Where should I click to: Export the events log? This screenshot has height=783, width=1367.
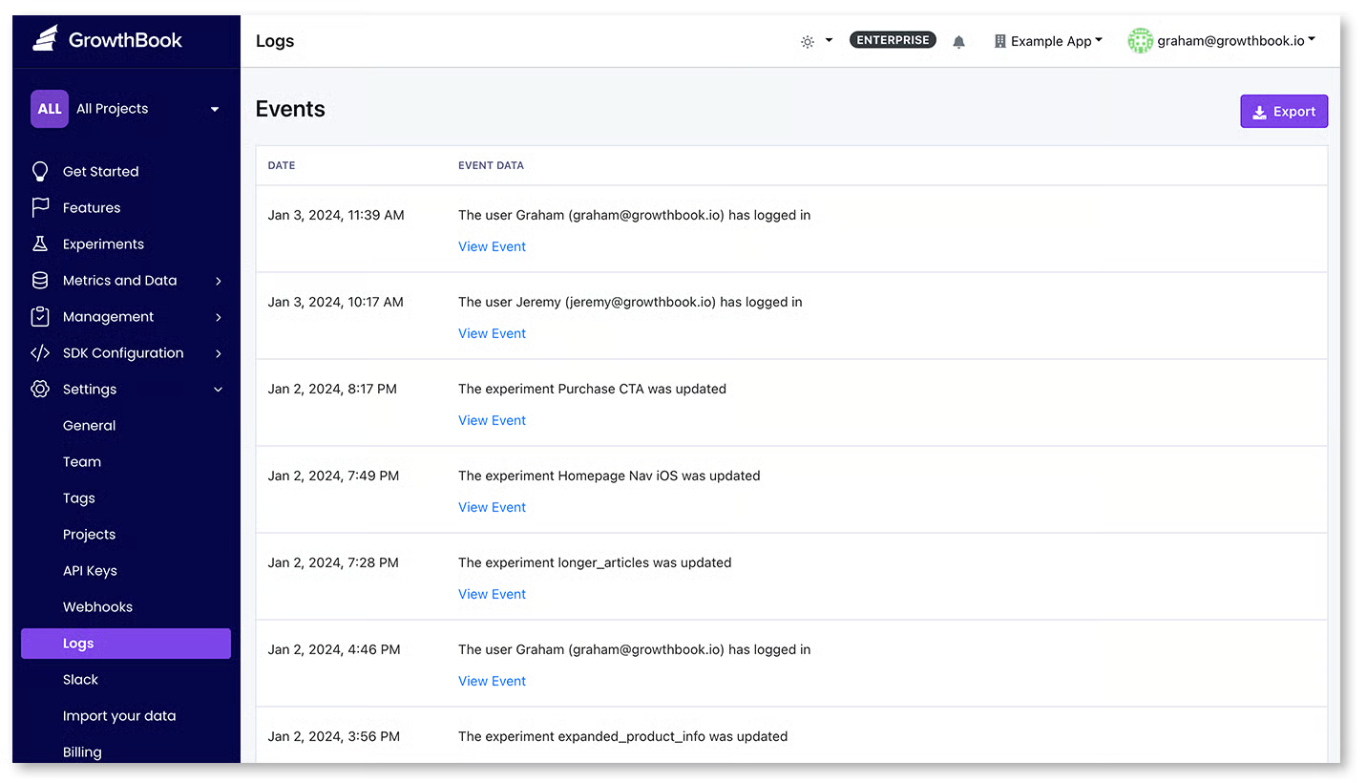pos(1284,112)
